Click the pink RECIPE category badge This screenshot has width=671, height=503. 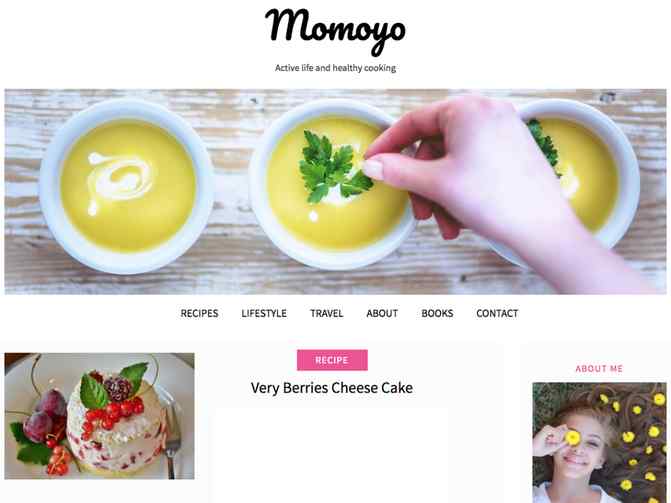[332, 360]
